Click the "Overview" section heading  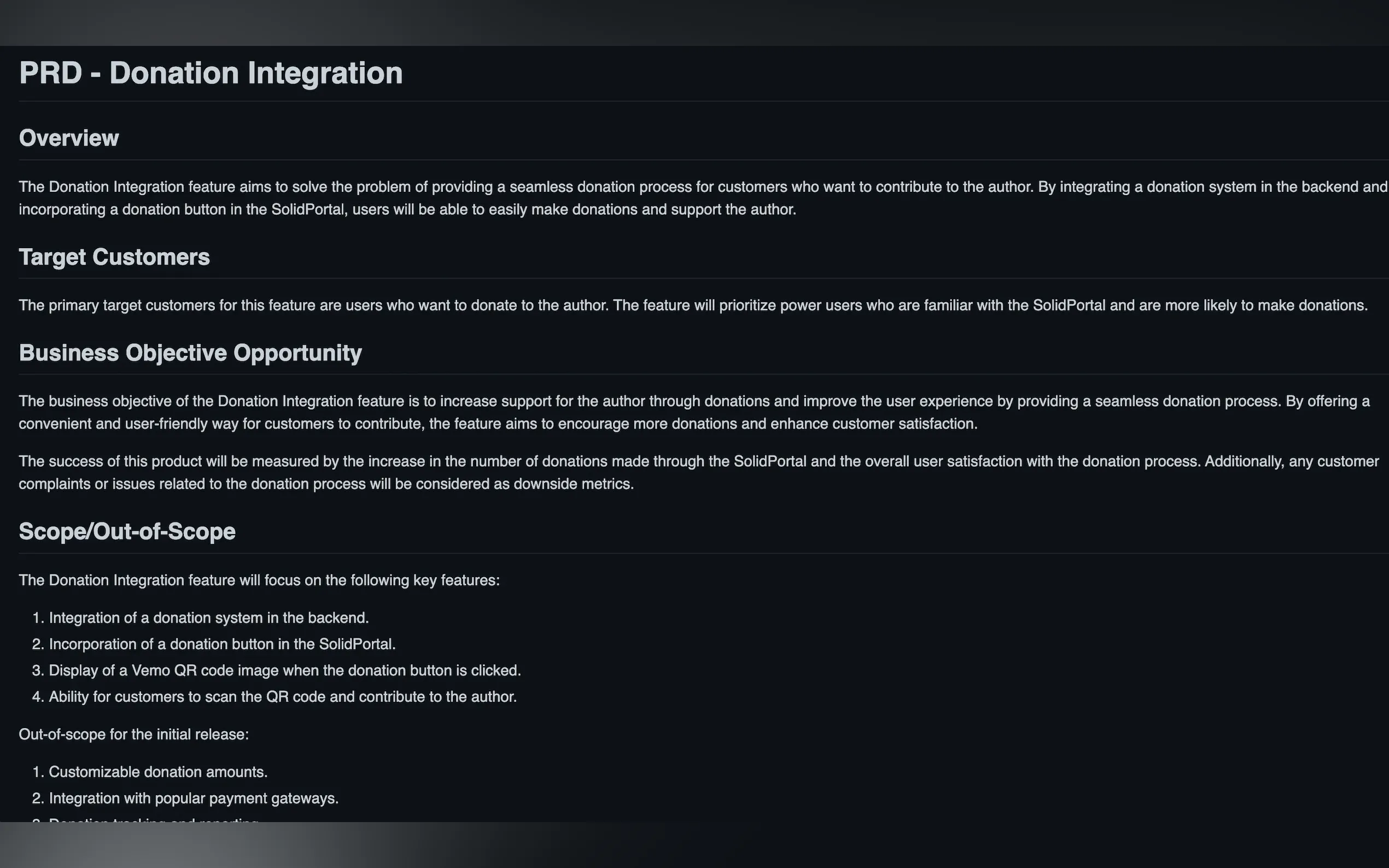[x=69, y=138]
